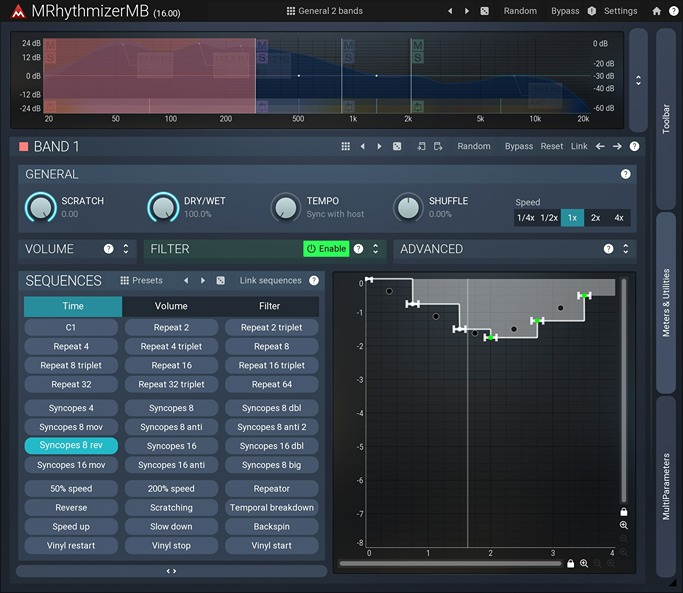Toggle Band 1 Bypass

pos(519,146)
